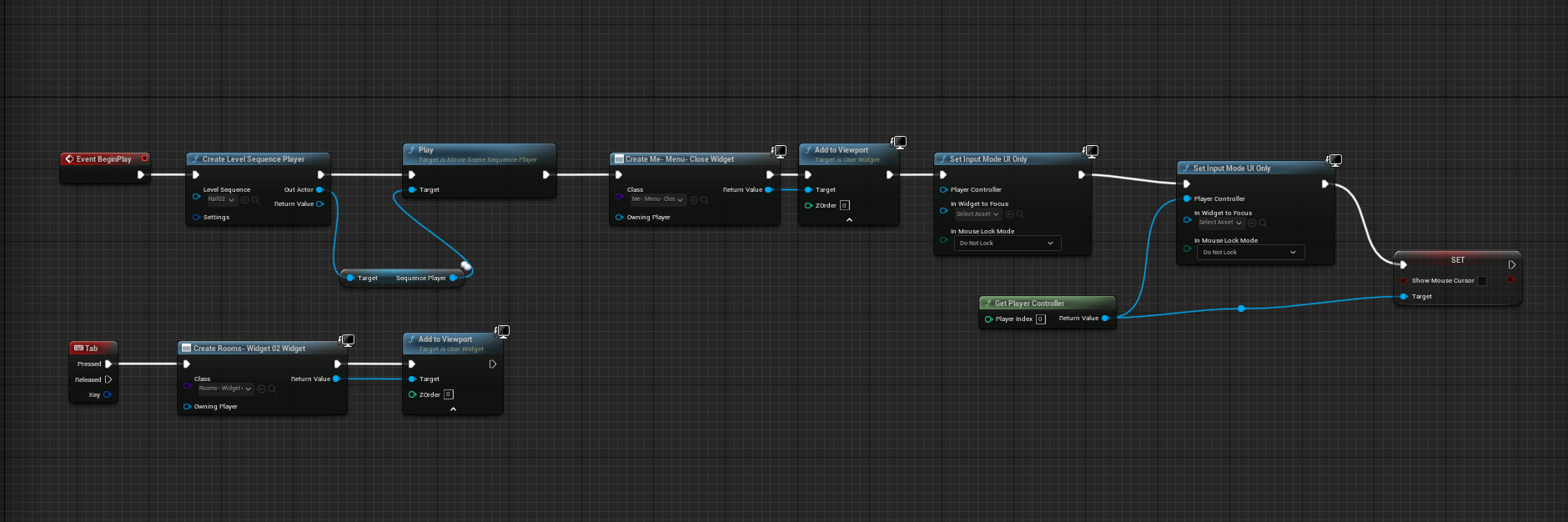Click the keyboard icon in Tab node header
This screenshot has height=522, width=1568.
(78, 348)
